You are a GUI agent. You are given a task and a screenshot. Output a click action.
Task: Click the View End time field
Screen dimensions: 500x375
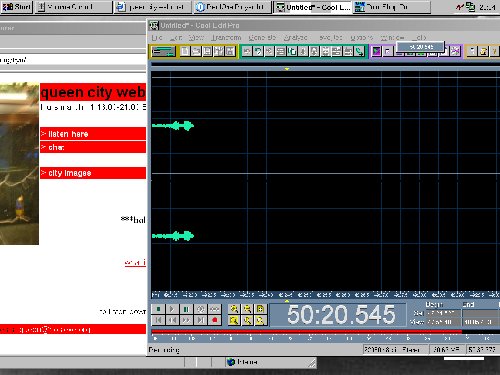click(479, 322)
